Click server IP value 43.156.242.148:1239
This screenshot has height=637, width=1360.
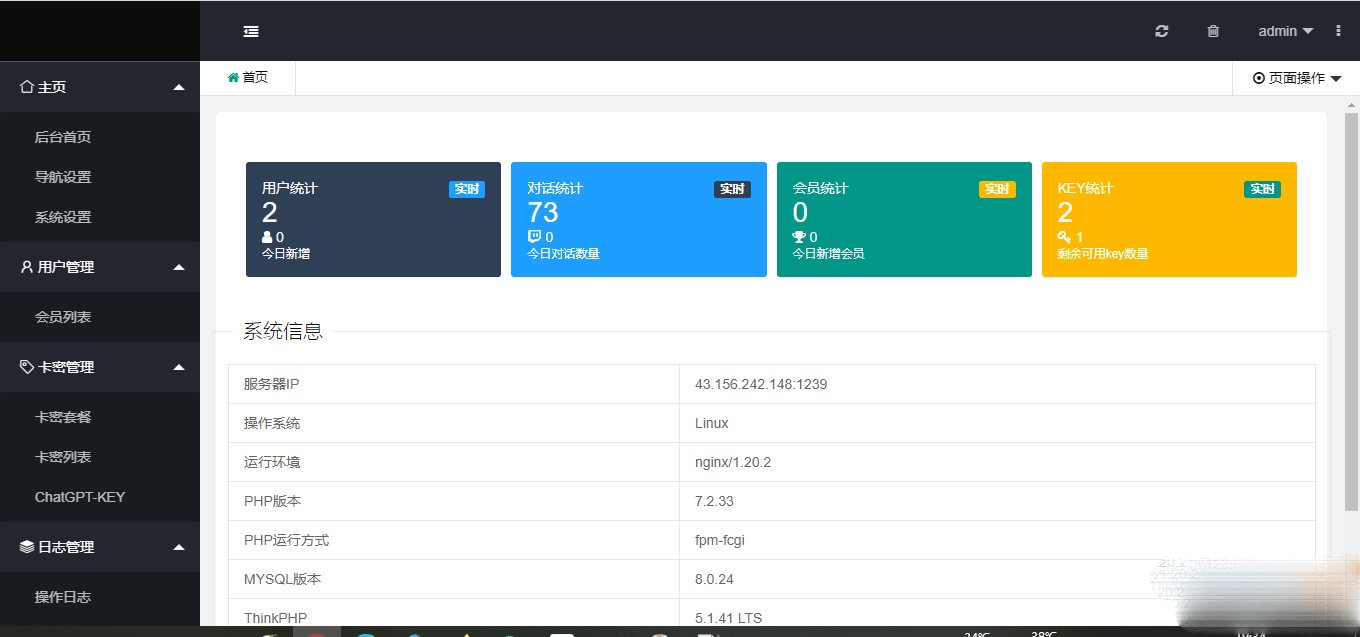pos(761,384)
